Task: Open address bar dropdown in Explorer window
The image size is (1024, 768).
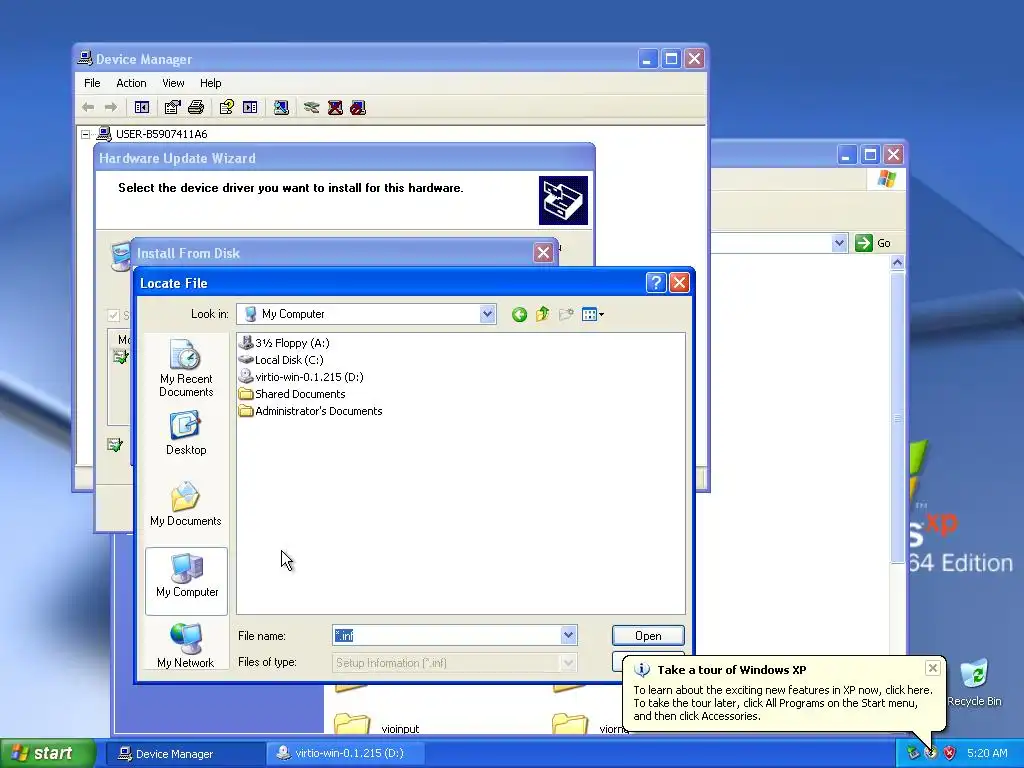Action: coord(840,243)
